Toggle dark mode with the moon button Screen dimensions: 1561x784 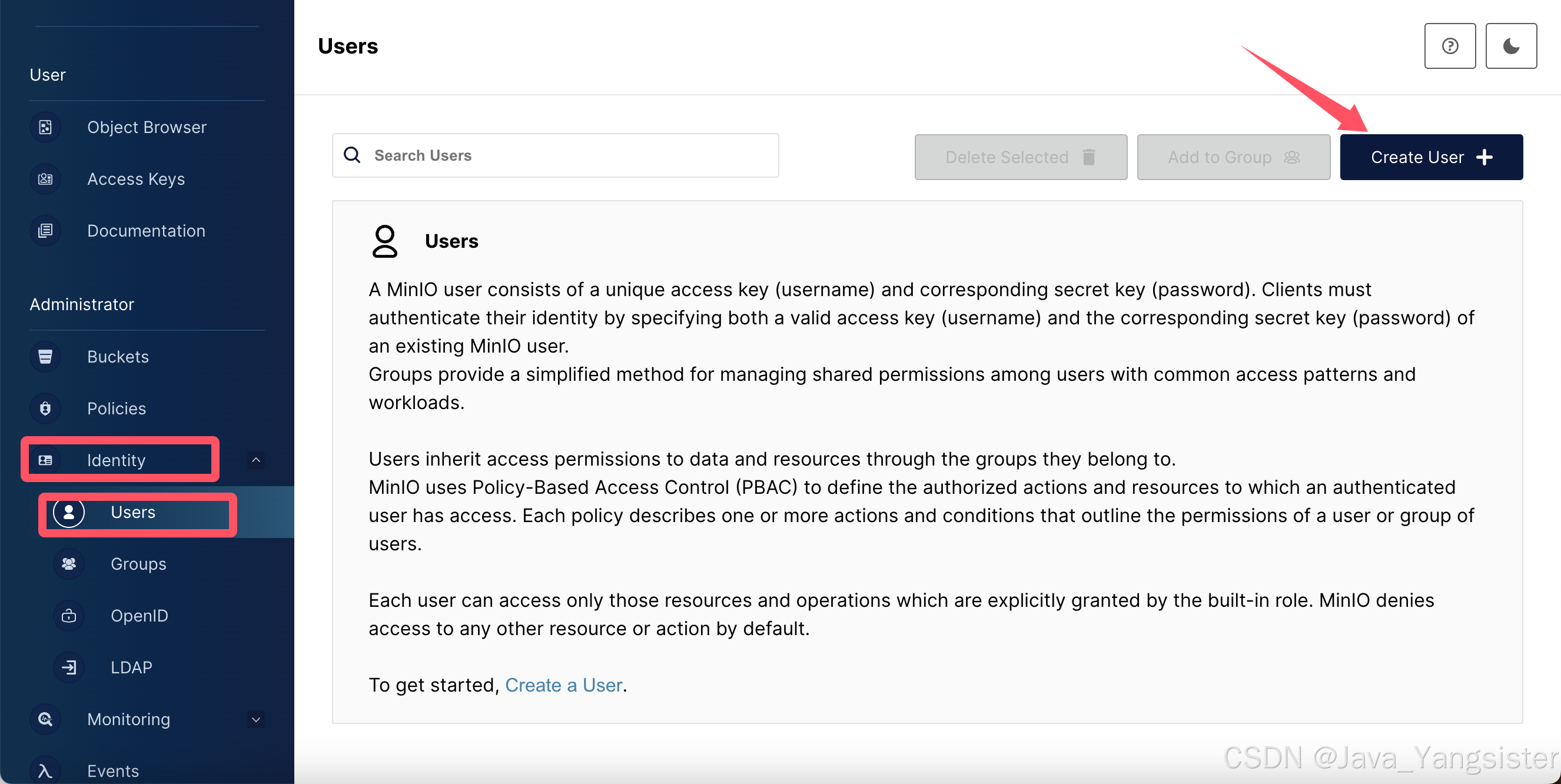click(1511, 46)
